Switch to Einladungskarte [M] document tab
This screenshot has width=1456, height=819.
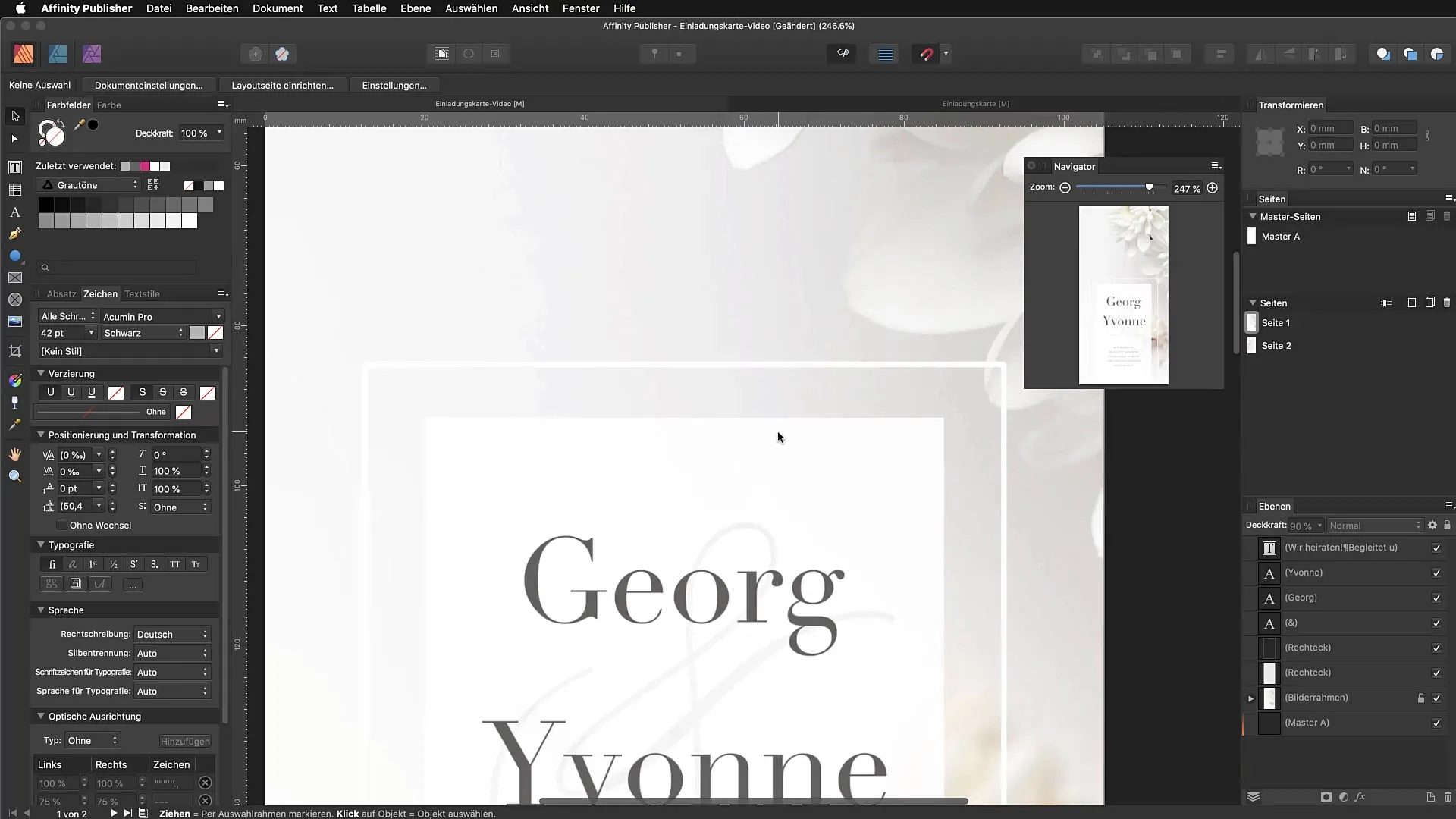click(x=975, y=104)
